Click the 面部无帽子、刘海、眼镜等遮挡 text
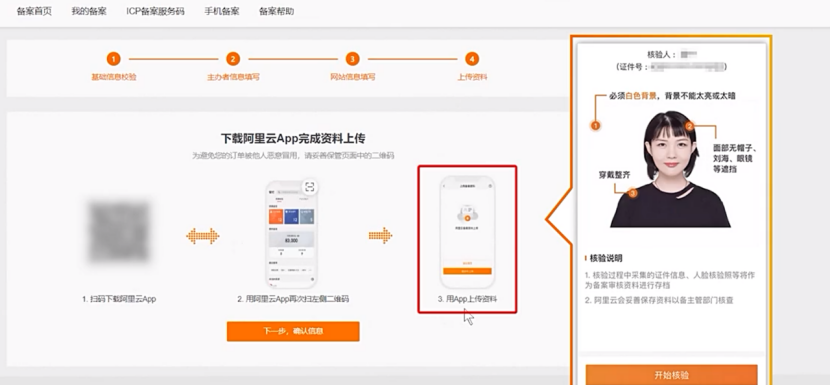Screen dimensions: 830x385 (x=735, y=159)
